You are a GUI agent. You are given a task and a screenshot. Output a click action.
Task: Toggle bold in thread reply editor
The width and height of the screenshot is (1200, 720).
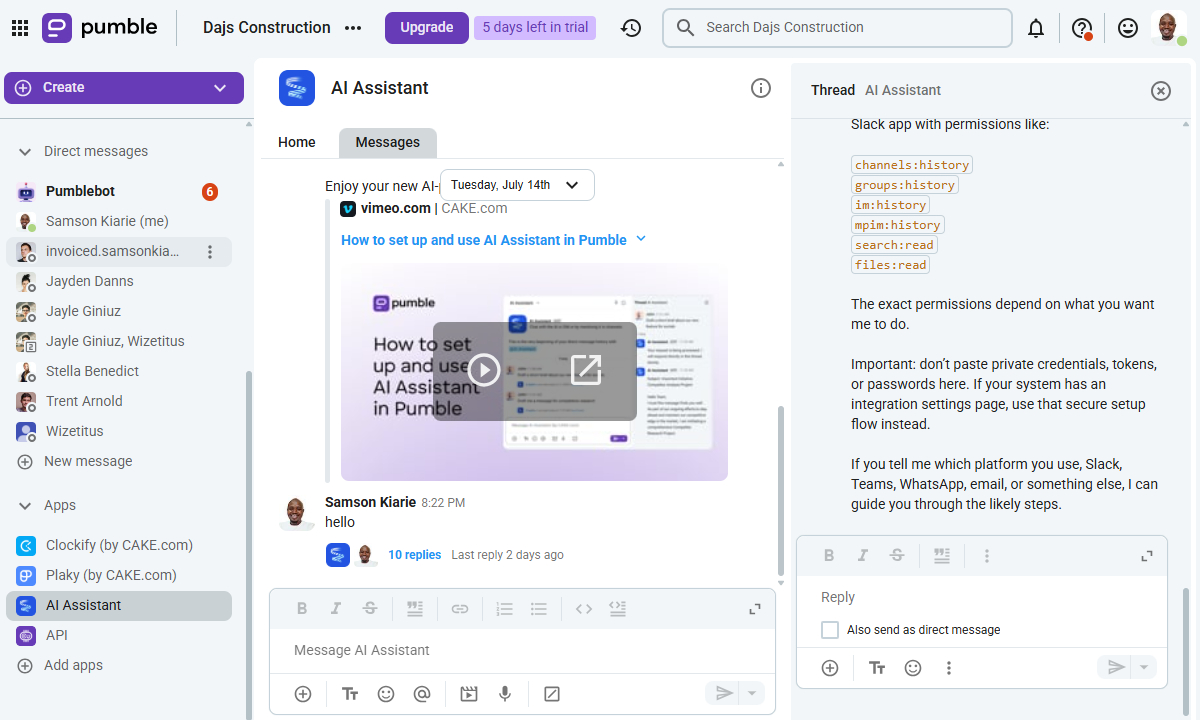point(829,556)
